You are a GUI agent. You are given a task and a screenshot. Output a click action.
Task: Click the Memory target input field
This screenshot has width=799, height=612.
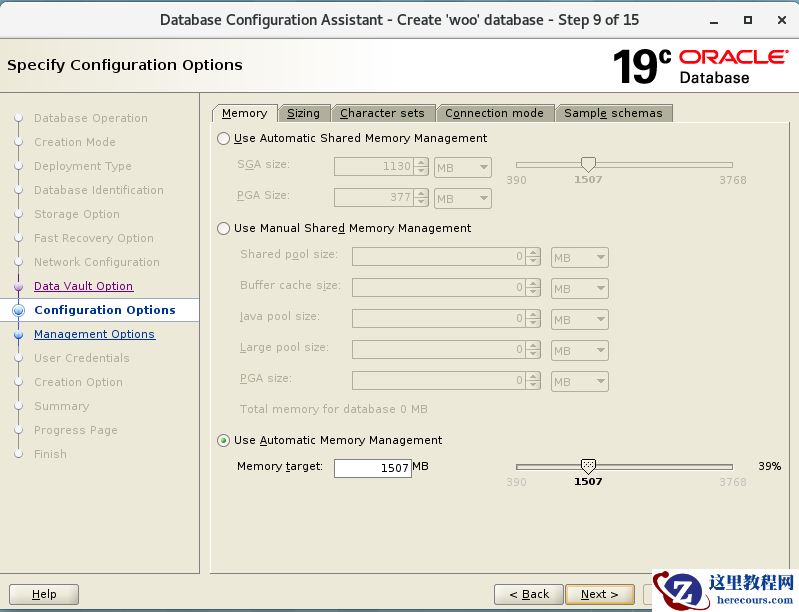(x=372, y=468)
